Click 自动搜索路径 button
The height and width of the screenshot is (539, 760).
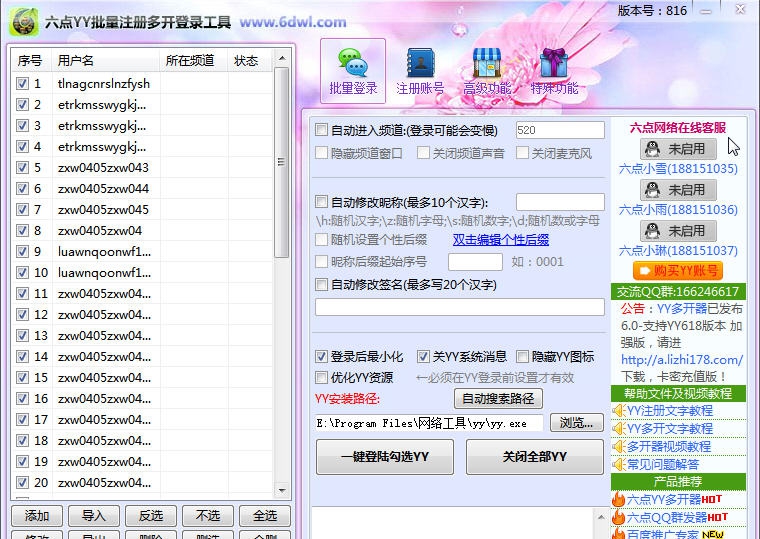pyautogui.click(x=498, y=398)
